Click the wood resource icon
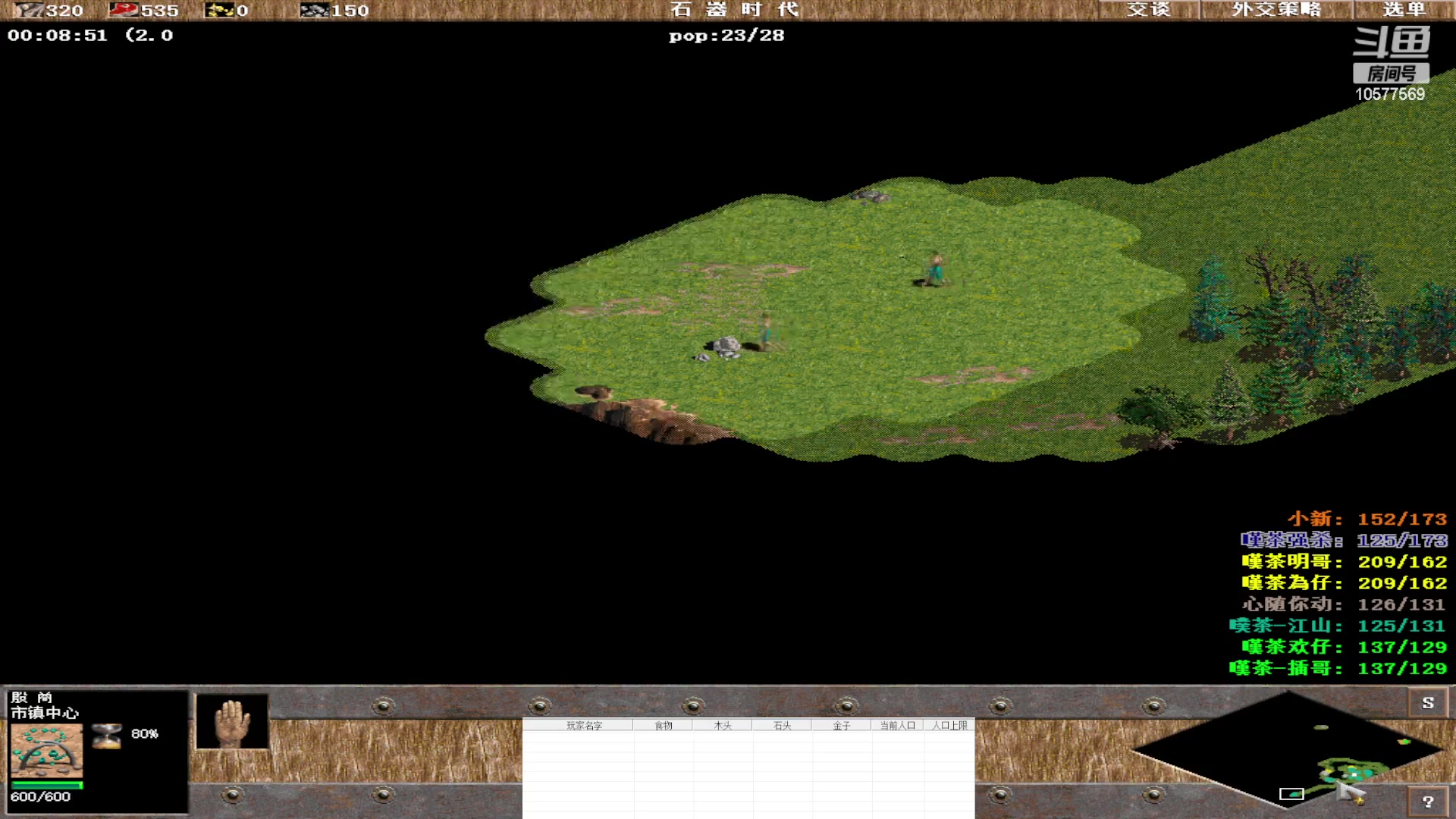This screenshot has height=819, width=1456. point(29,10)
